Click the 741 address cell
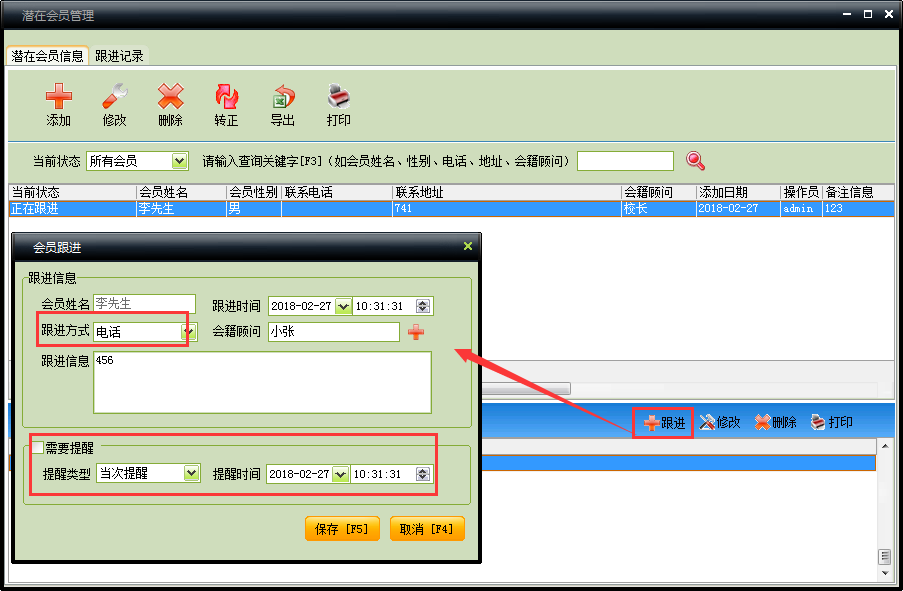The image size is (903, 591). [507, 209]
